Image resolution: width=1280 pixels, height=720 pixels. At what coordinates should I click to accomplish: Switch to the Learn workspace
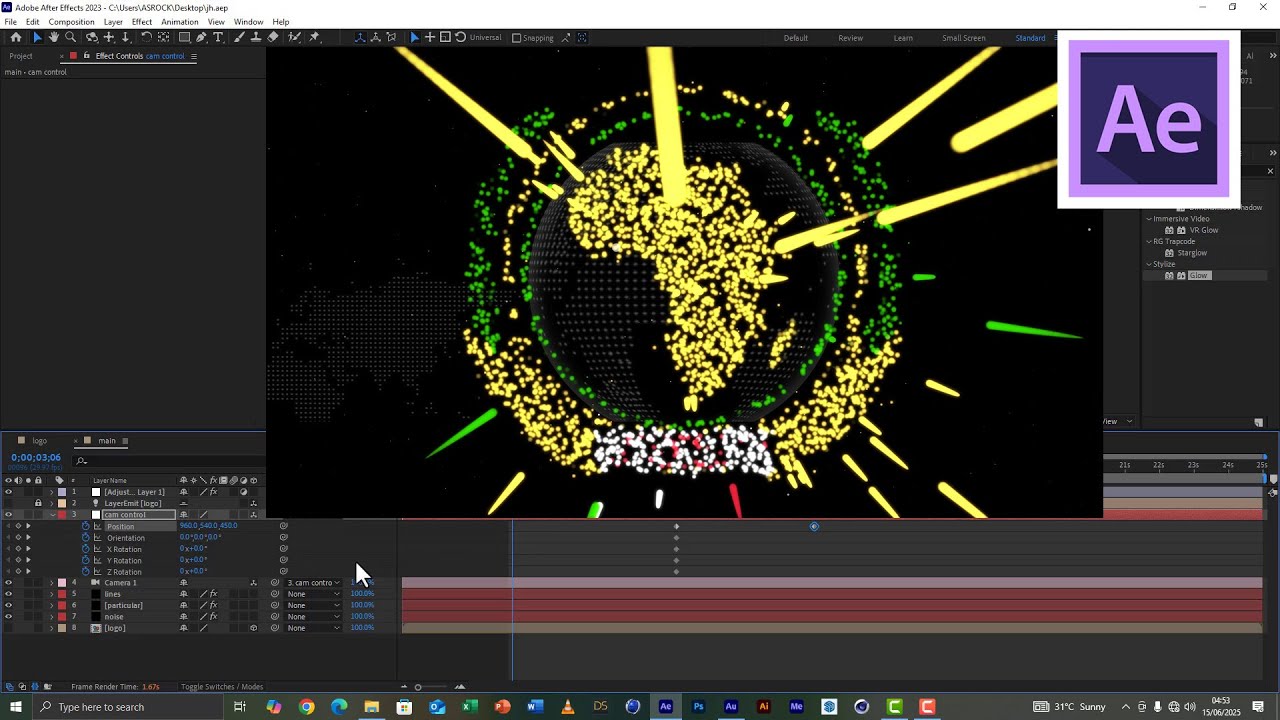click(x=903, y=38)
